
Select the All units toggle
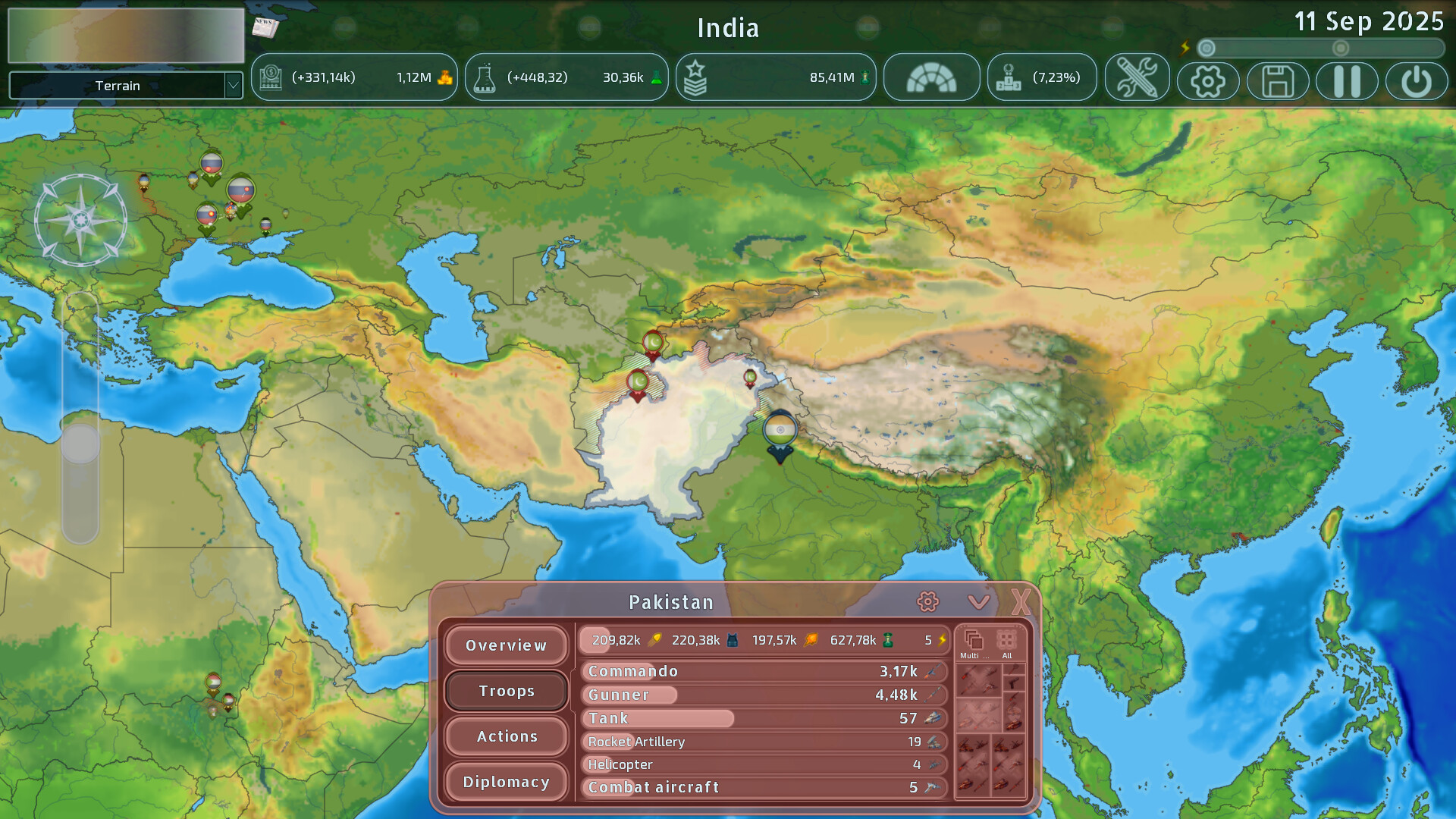coord(1008,641)
